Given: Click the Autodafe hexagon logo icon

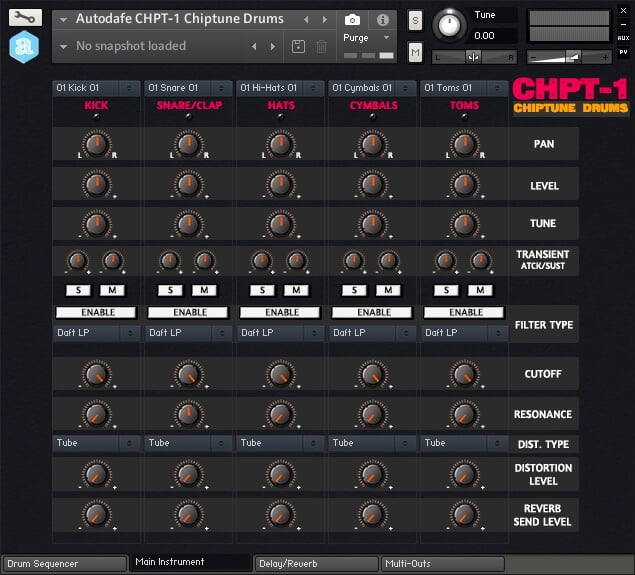Looking at the screenshot, I should 24,47.
